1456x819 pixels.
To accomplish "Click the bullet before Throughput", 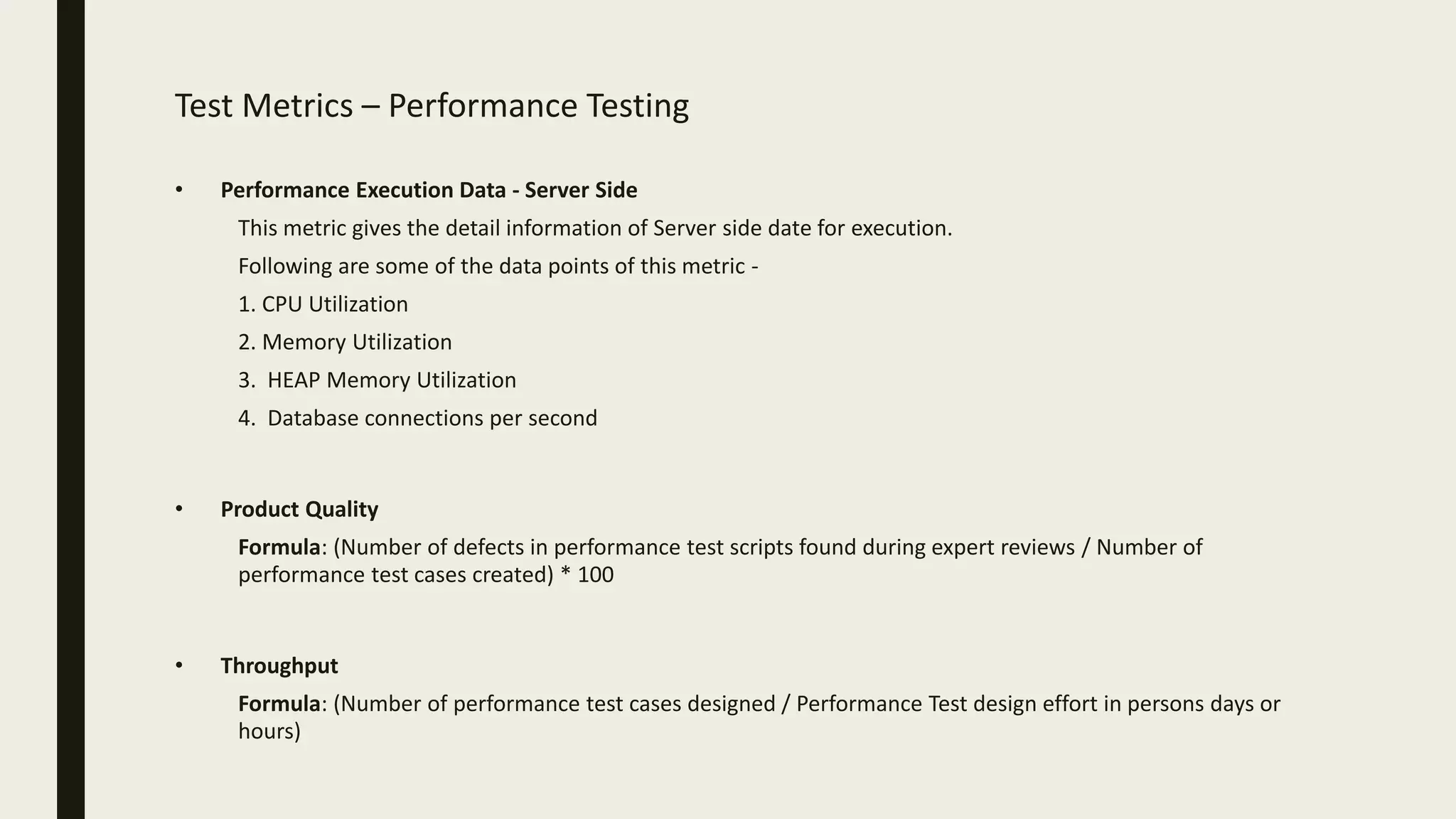I will point(179,665).
